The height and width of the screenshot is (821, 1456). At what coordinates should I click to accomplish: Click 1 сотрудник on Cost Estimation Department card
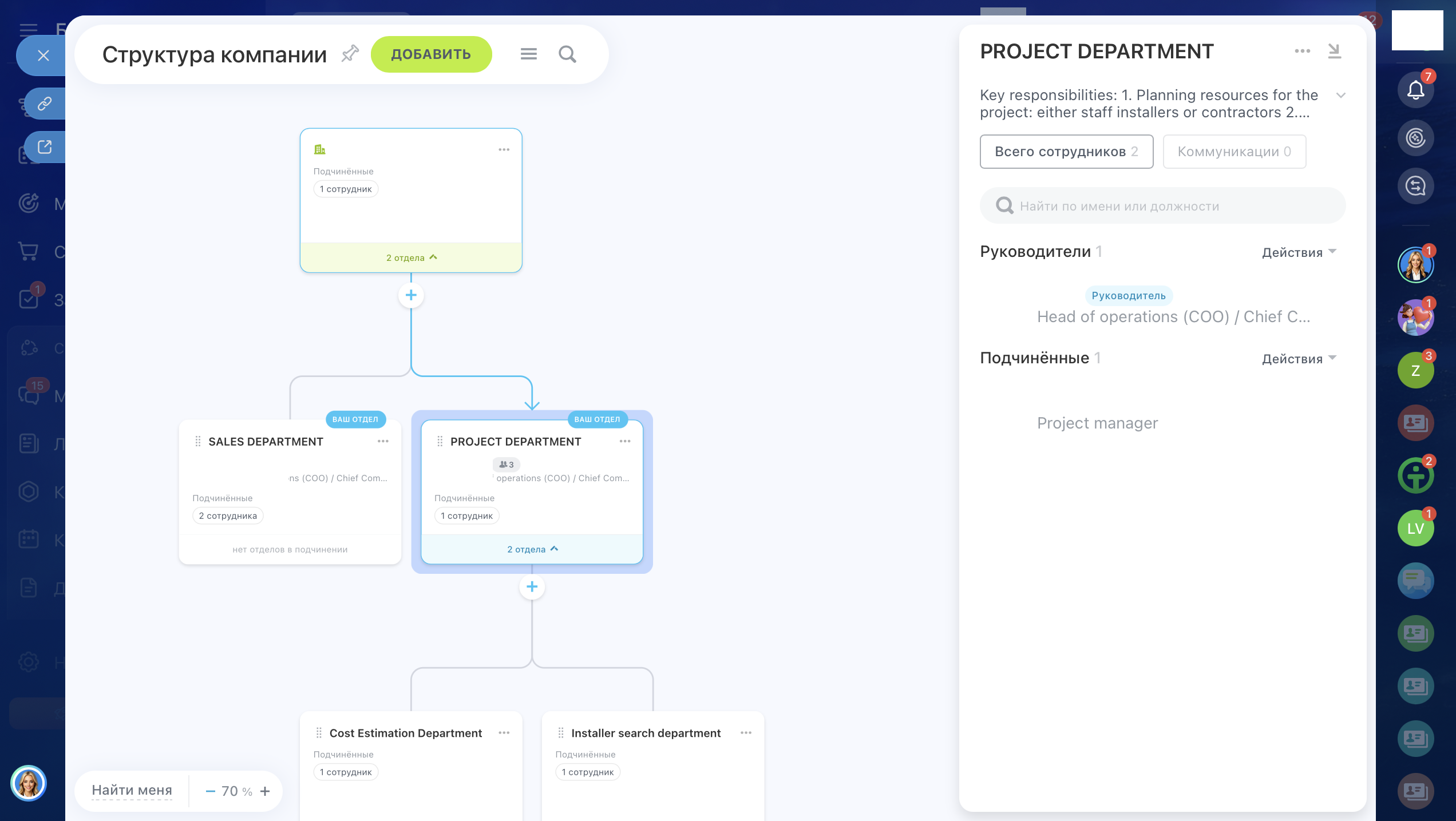[x=346, y=772]
